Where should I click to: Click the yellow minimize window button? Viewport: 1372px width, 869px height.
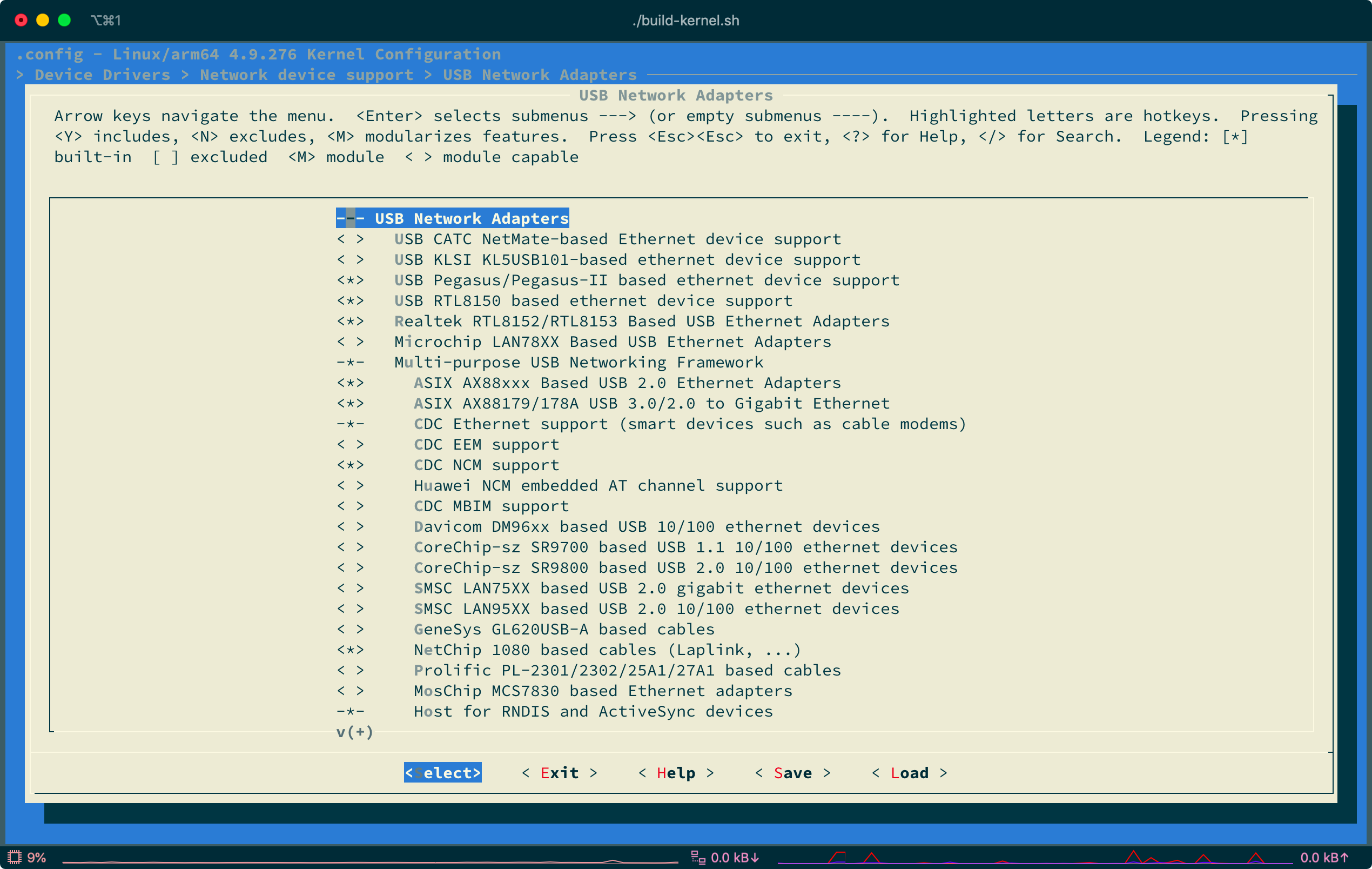pyautogui.click(x=43, y=21)
